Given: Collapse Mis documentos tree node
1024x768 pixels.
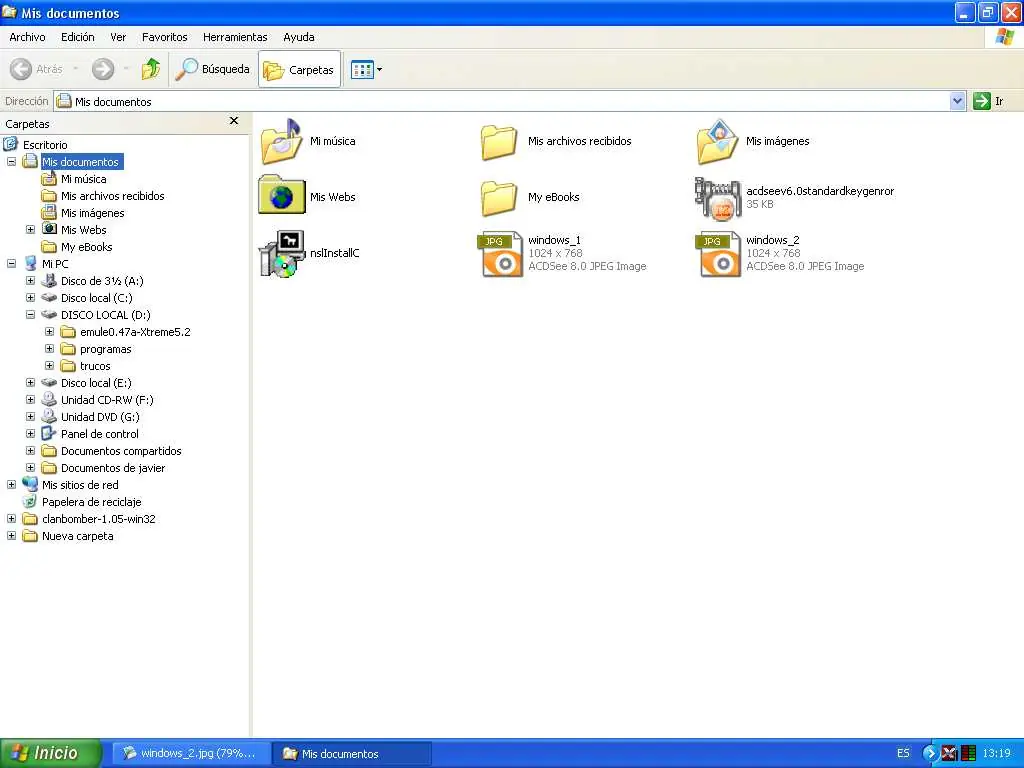Looking at the screenshot, I should (11, 161).
